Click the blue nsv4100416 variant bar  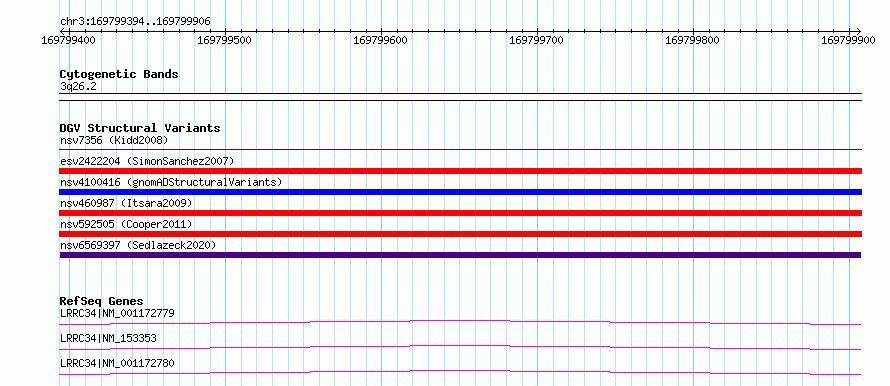click(x=460, y=192)
